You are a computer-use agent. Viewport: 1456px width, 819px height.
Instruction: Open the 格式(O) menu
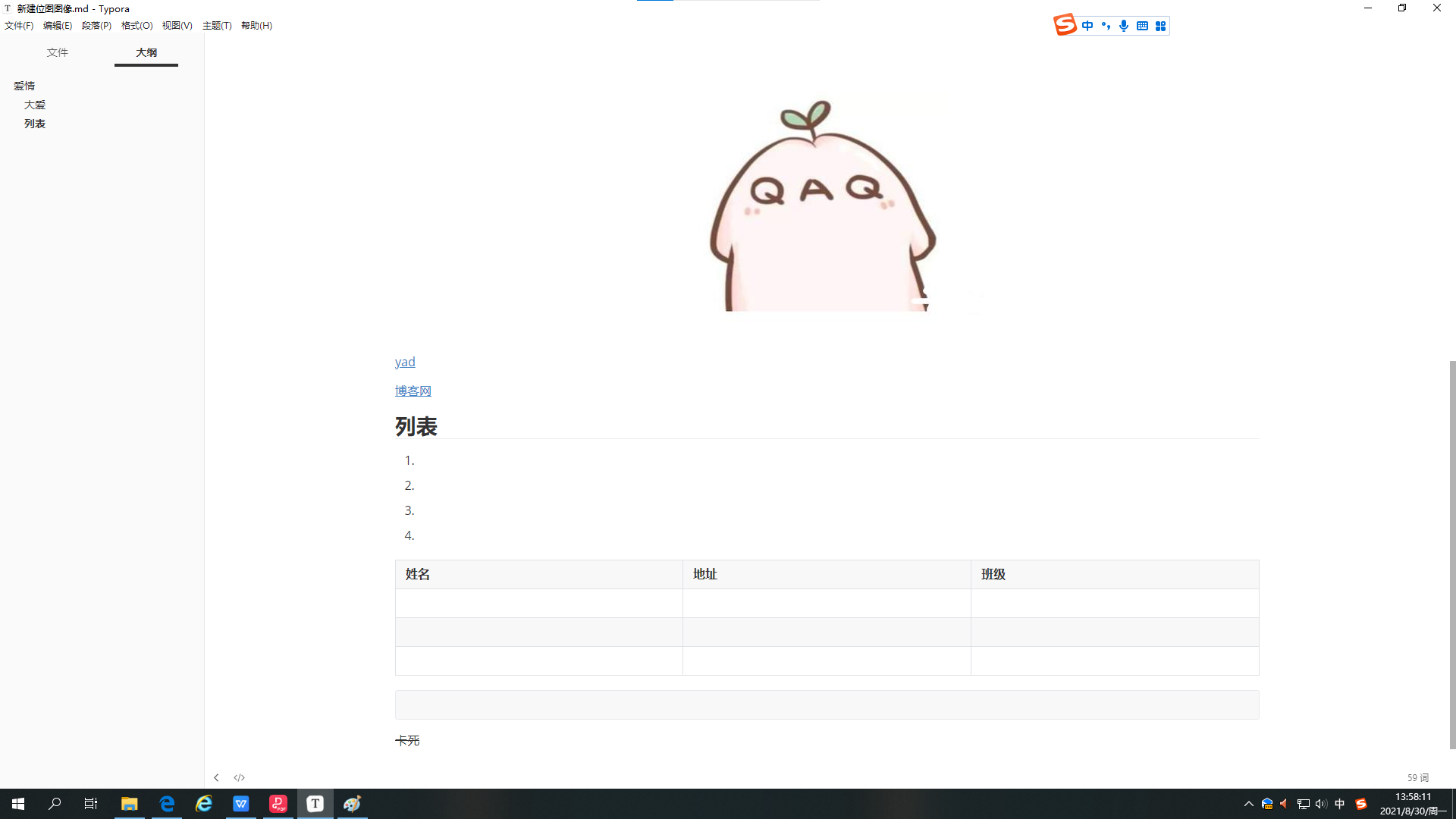pyautogui.click(x=136, y=26)
